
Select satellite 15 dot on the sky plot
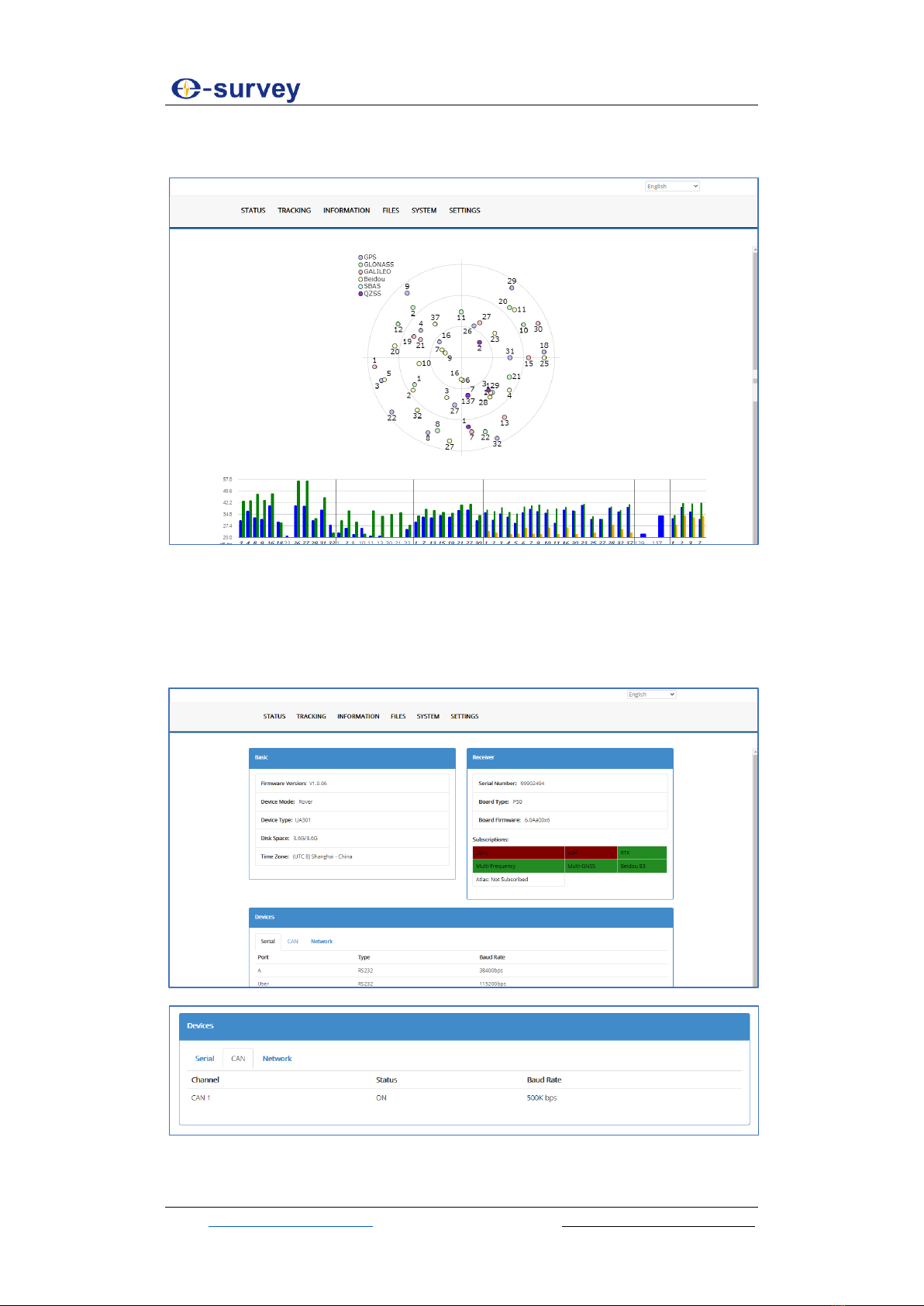point(529,358)
